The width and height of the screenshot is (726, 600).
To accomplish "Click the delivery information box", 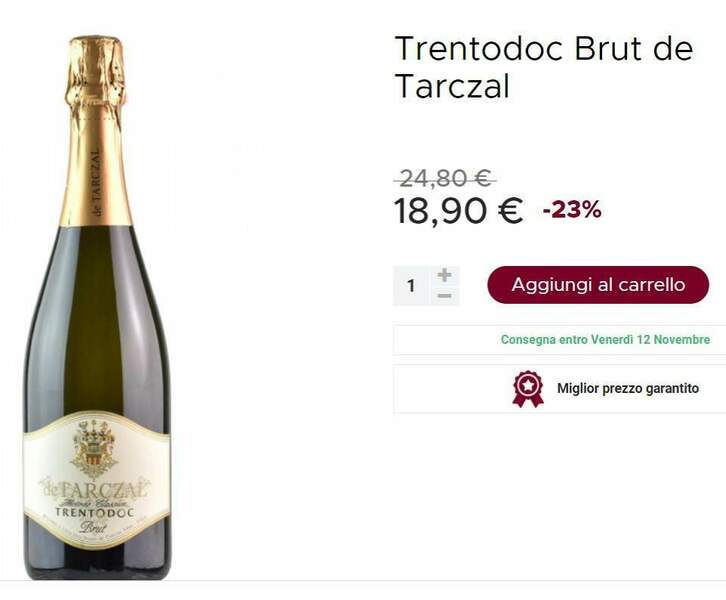I will (559, 340).
